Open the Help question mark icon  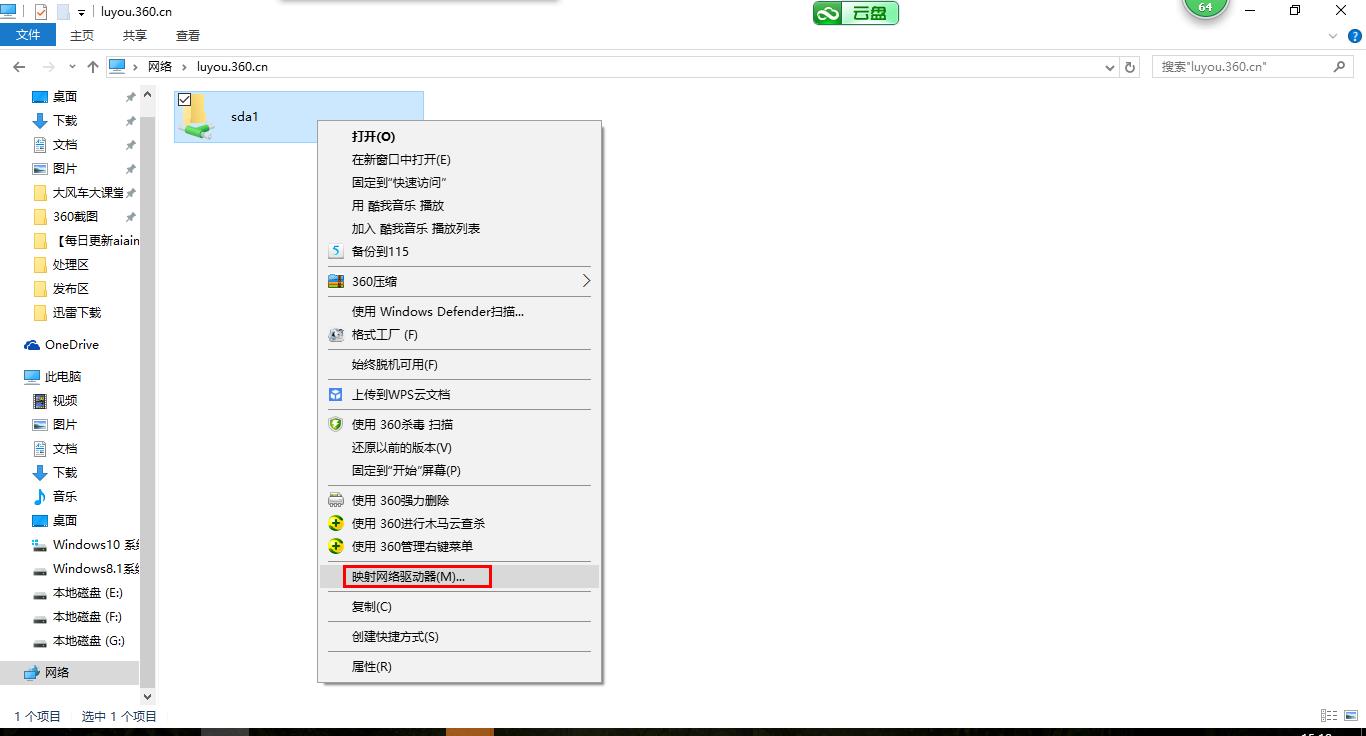click(x=1354, y=36)
